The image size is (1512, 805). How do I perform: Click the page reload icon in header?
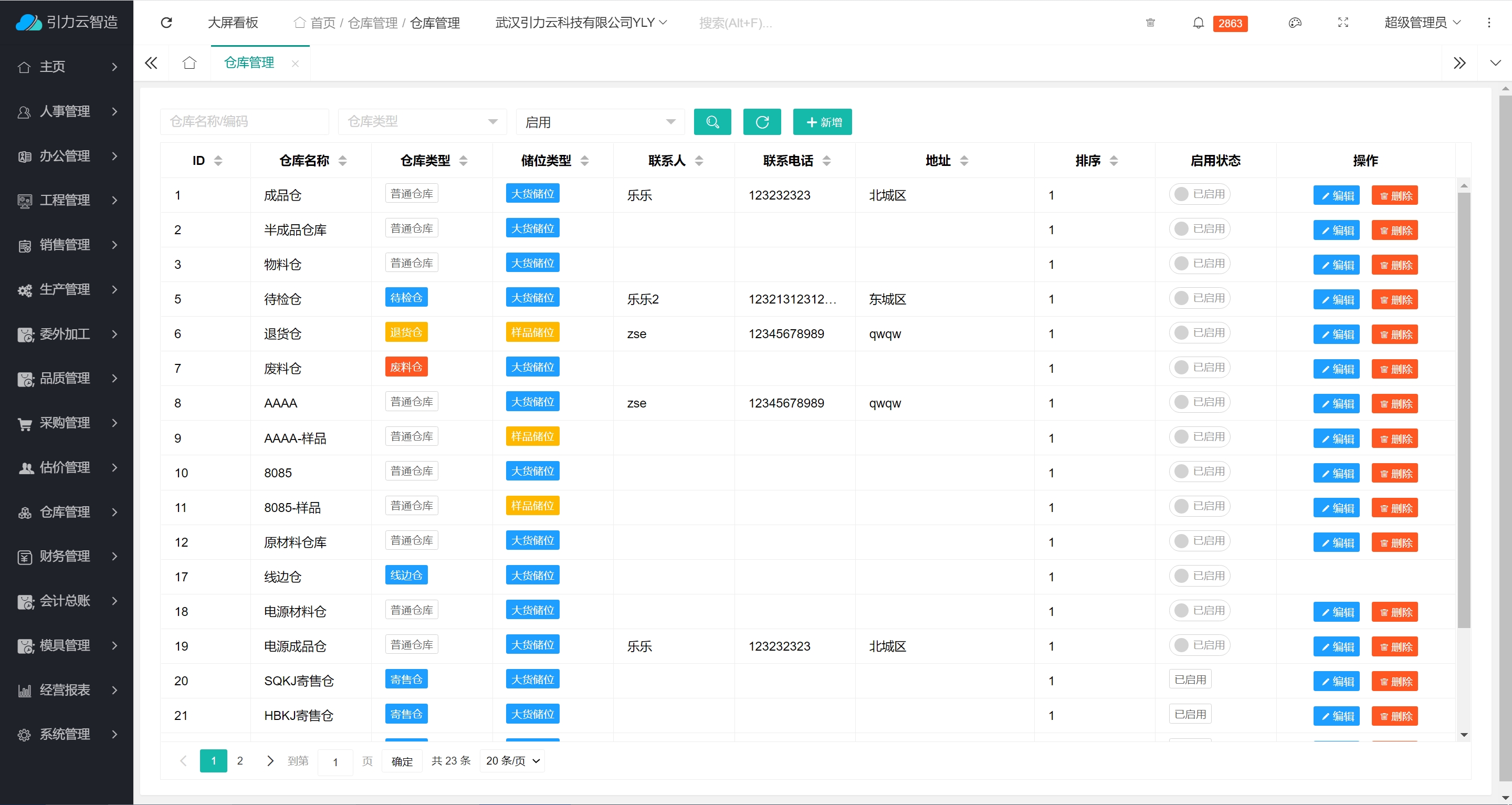point(166,23)
